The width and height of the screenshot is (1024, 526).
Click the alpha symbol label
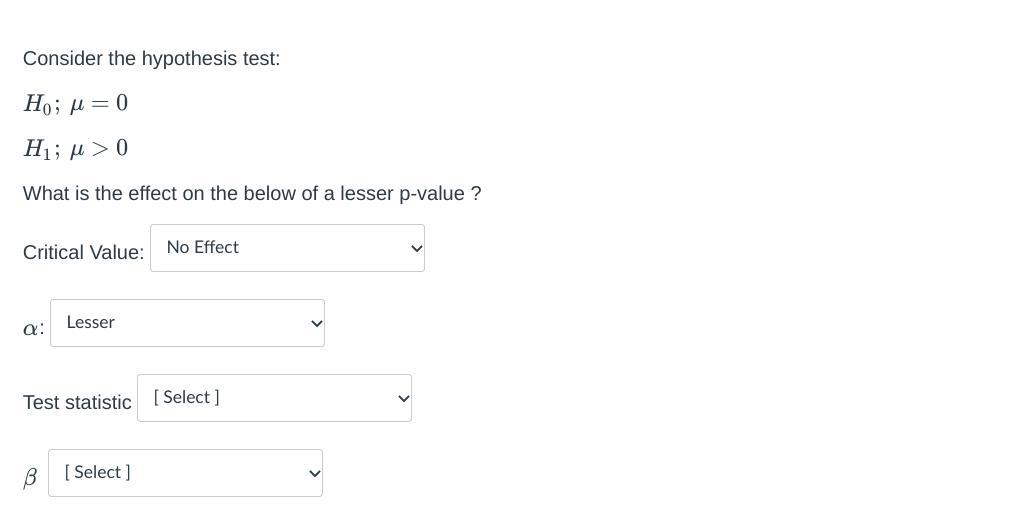pos(32,328)
